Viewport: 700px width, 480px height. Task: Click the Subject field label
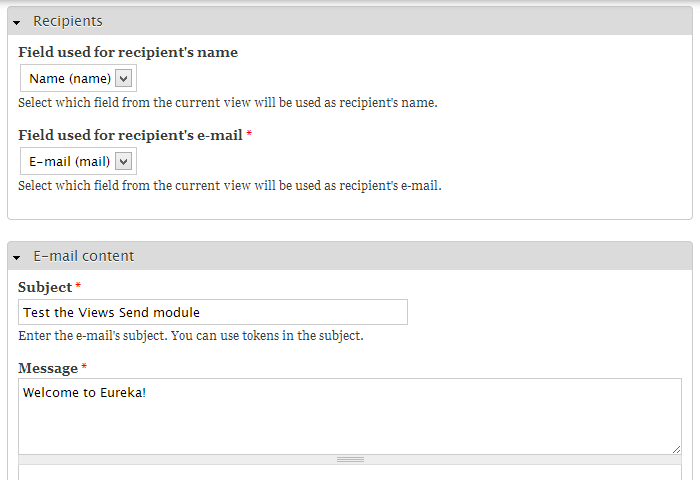point(45,287)
